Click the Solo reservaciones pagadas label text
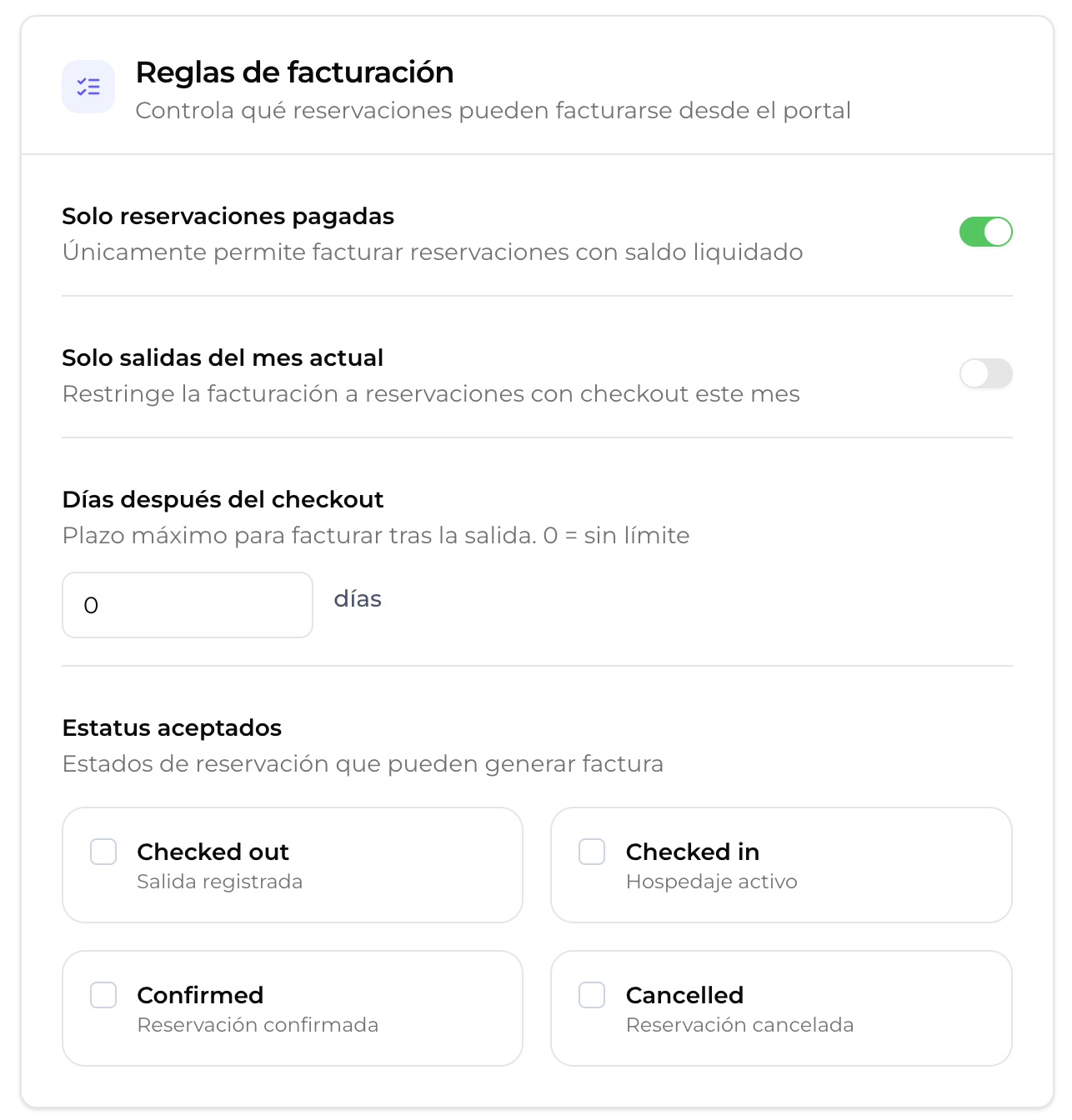The image size is (1072, 1120). [228, 217]
